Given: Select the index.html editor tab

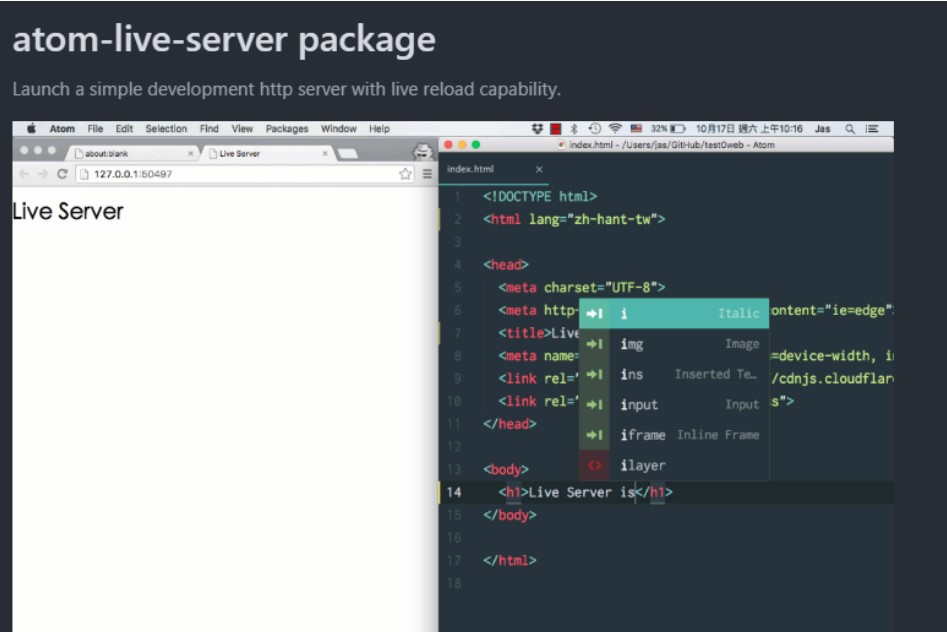Looking at the screenshot, I should pos(493,169).
